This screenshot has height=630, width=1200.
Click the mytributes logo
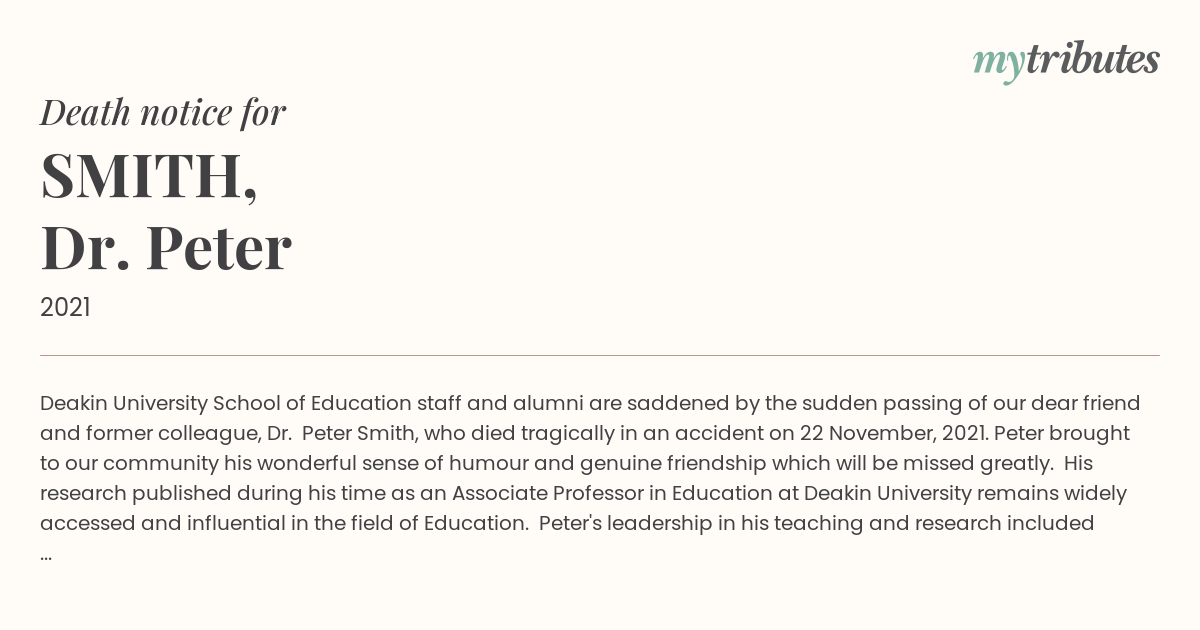[x=1066, y=61]
